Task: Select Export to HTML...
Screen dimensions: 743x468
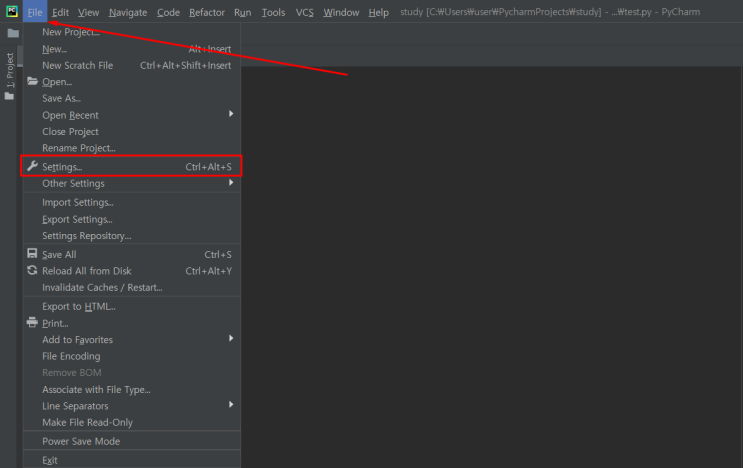Action: (132, 306)
